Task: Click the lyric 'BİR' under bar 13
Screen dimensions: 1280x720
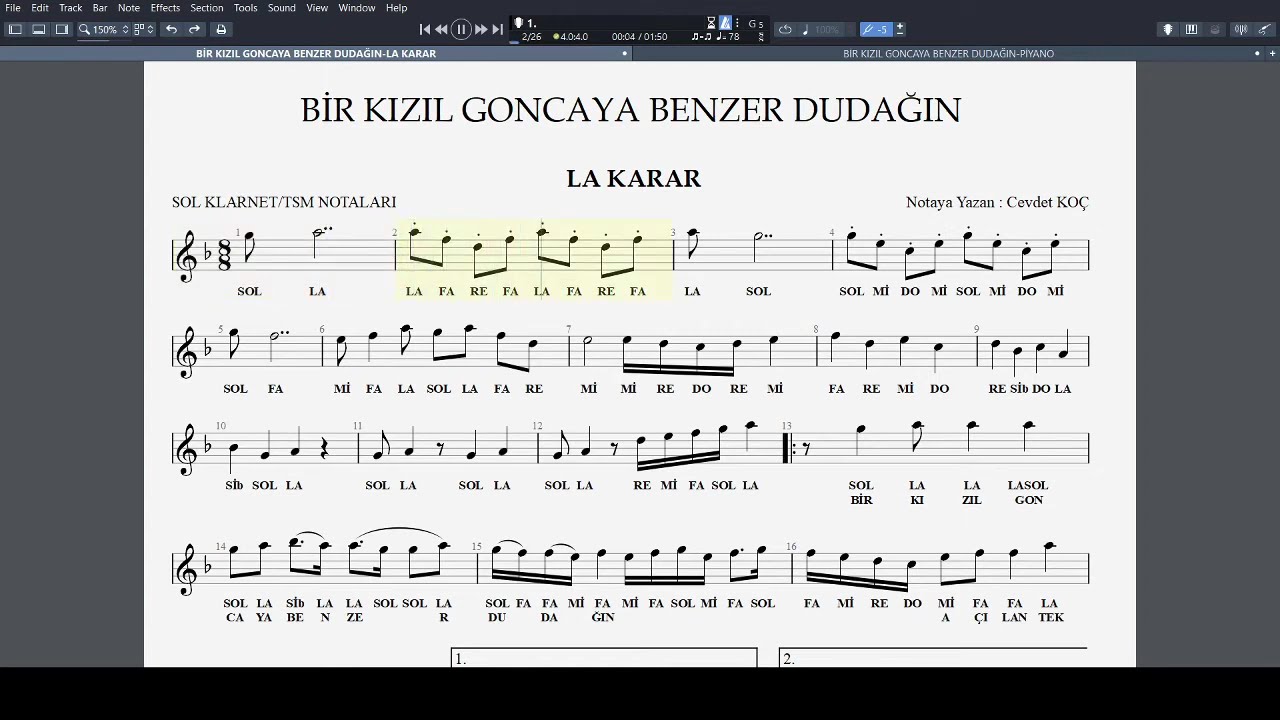Action: point(861,500)
